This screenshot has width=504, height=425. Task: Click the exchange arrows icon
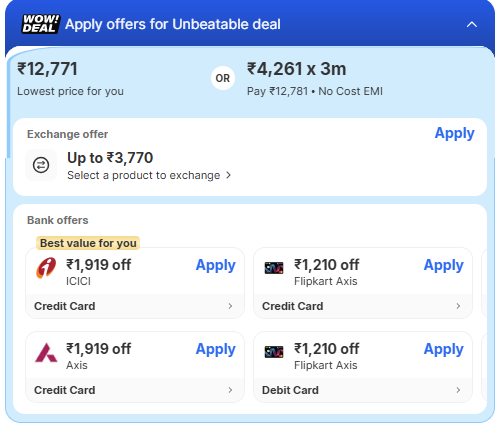tap(41, 165)
